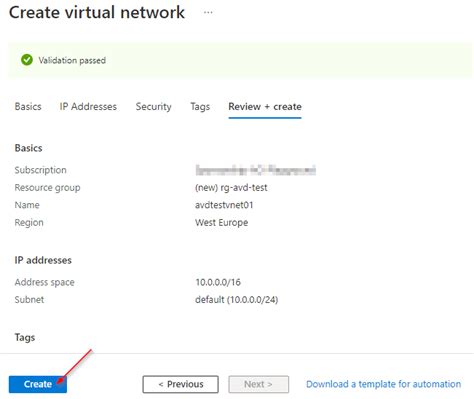Open Download a template for automation link
Screen dimensions: 474x399
point(383,384)
